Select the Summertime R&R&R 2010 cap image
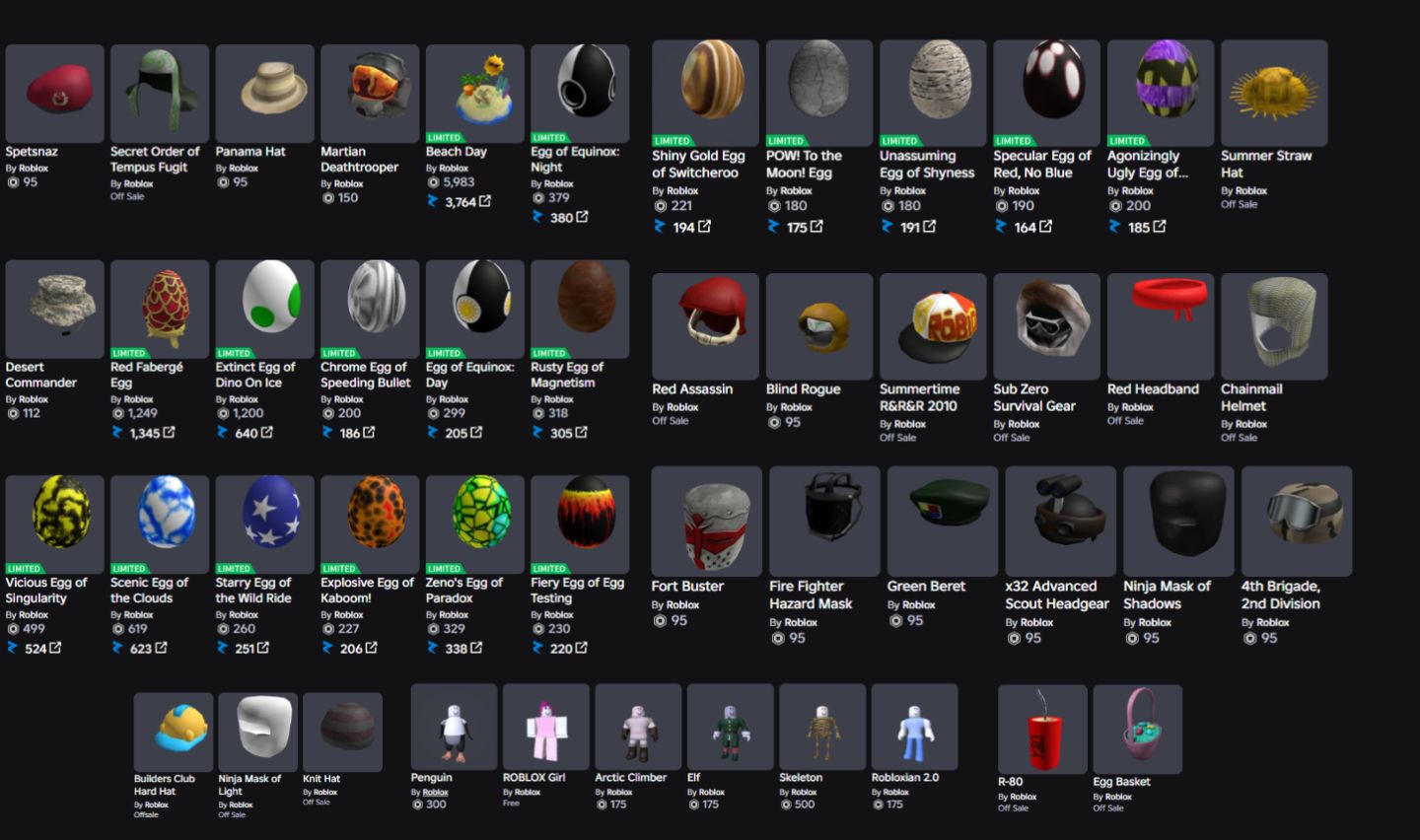Screen dimensions: 1420x840 pyautogui.click(x=933, y=326)
